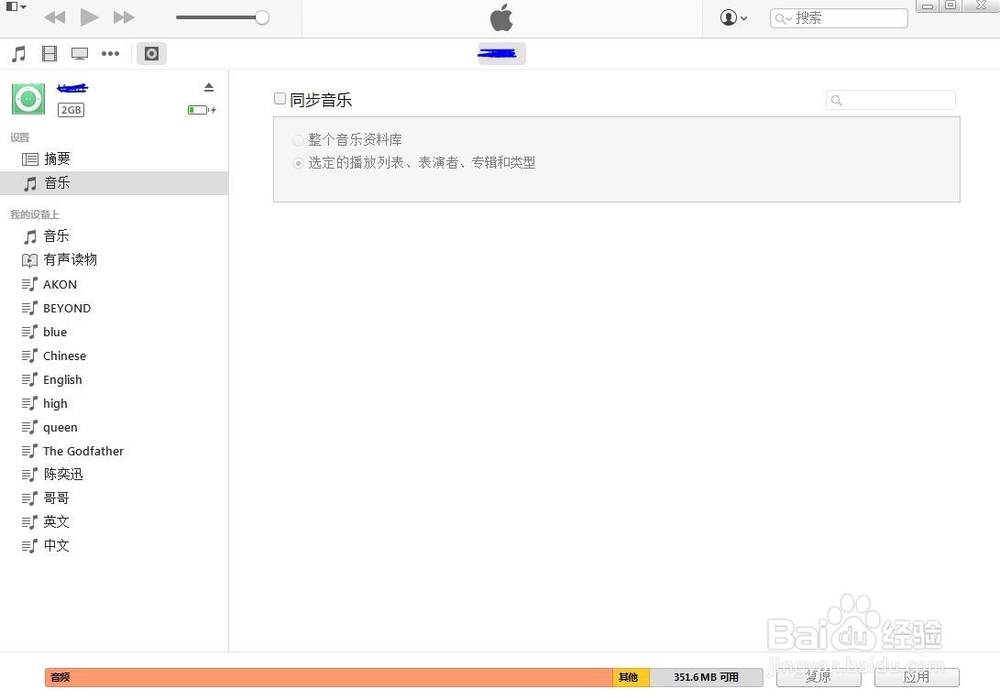Click the 应用 button to apply changes

click(916, 677)
